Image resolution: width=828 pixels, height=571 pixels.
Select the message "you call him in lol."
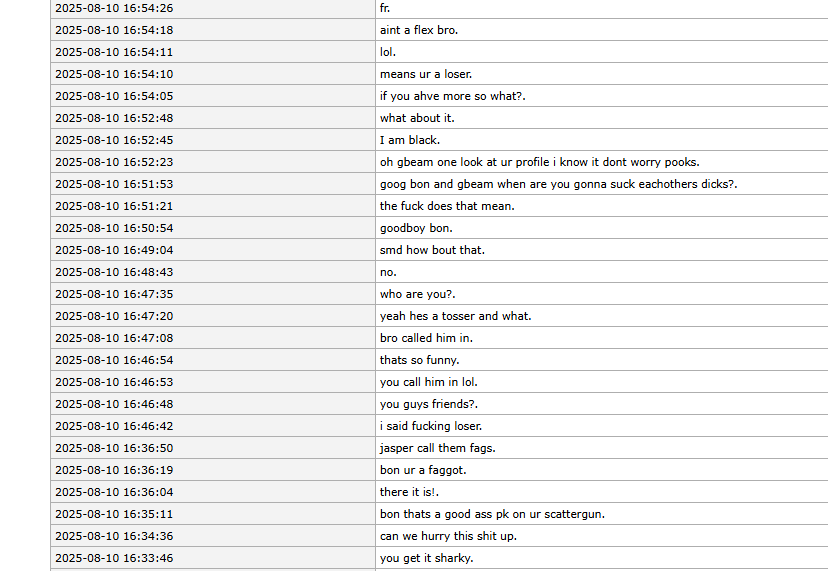point(429,382)
